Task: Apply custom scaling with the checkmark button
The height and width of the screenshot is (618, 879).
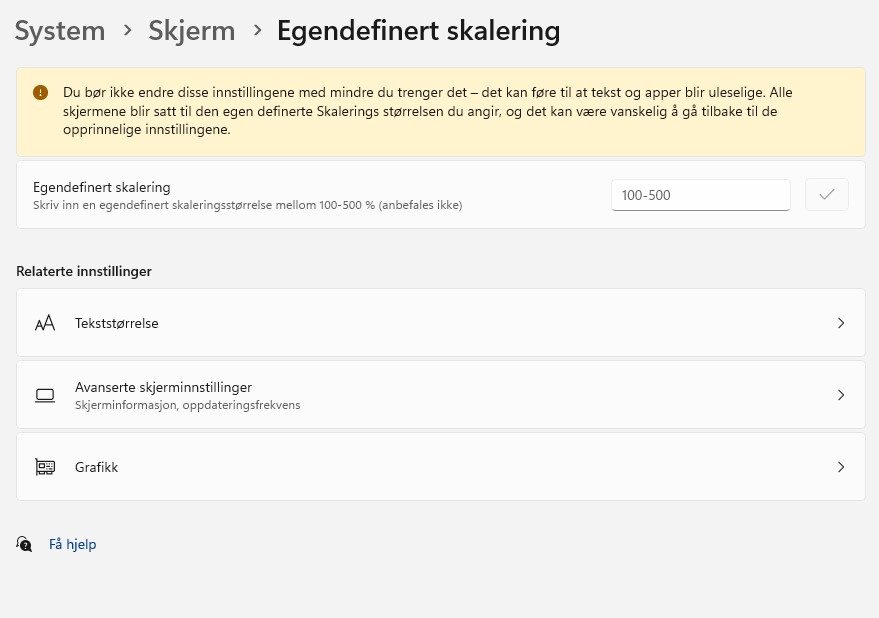Action: 826,195
